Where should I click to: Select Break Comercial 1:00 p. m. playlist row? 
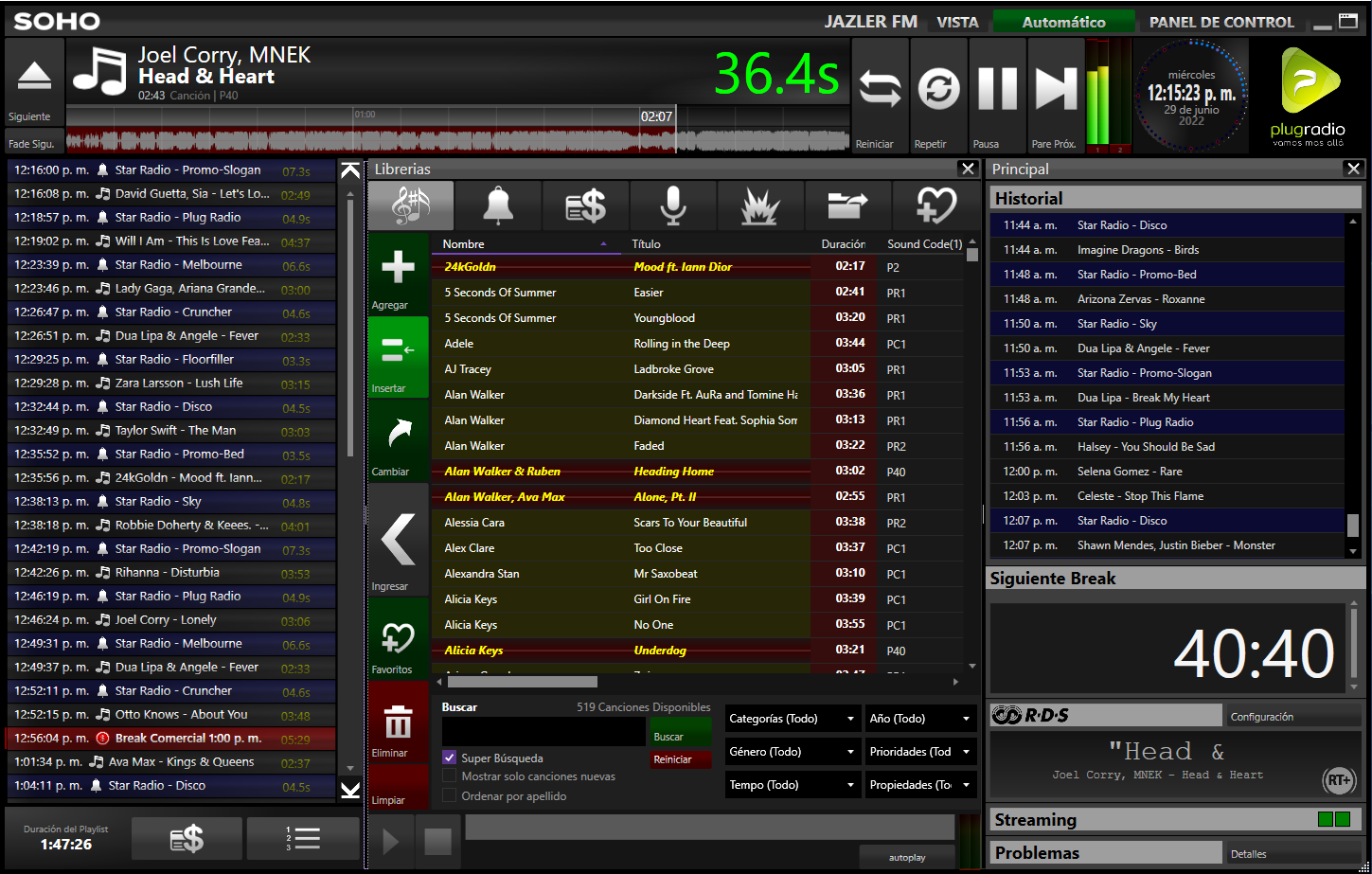pyautogui.click(x=170, y=739)
